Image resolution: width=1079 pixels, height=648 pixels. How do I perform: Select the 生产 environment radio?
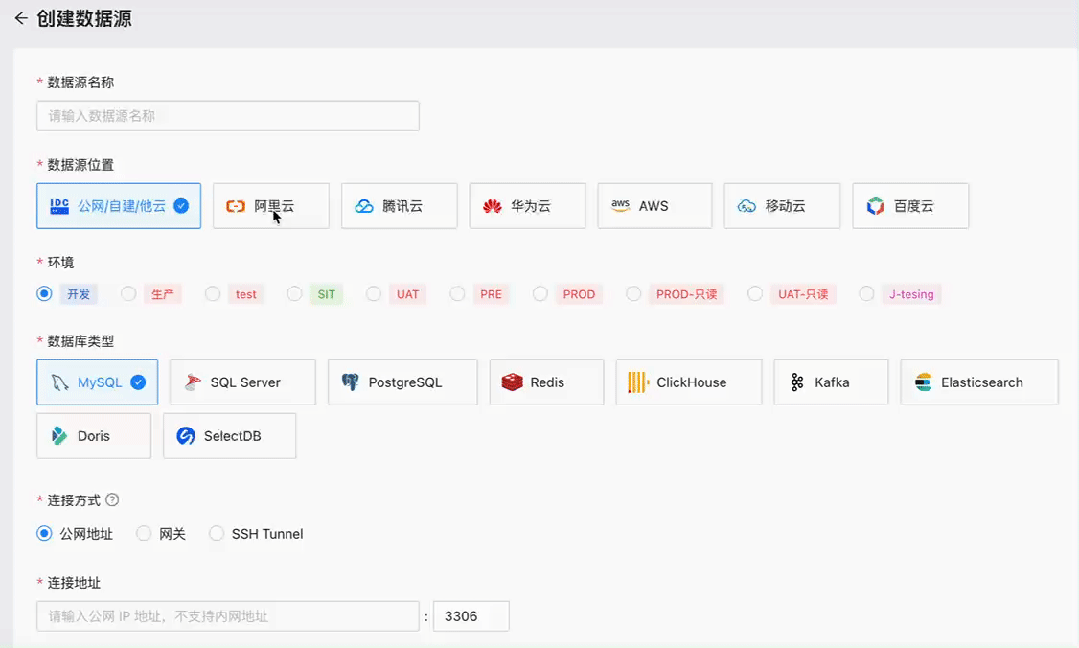(x=128, y=294)
